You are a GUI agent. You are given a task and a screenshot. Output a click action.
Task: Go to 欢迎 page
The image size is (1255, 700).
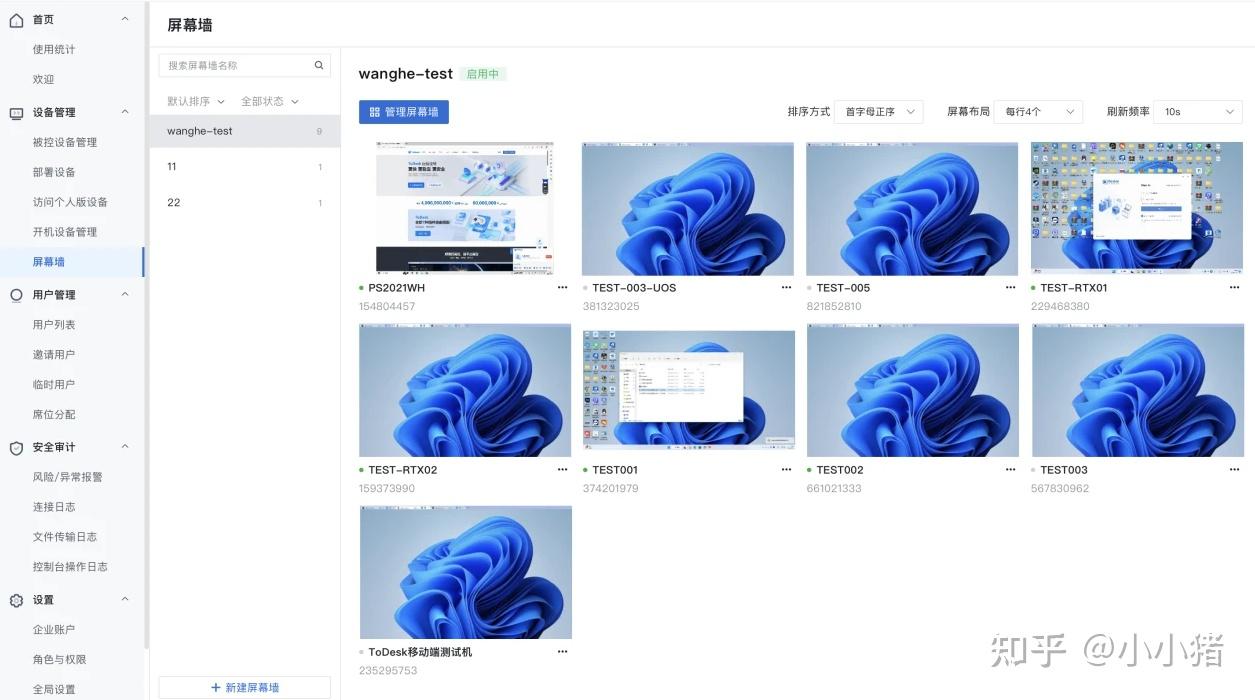coord(43,79)
